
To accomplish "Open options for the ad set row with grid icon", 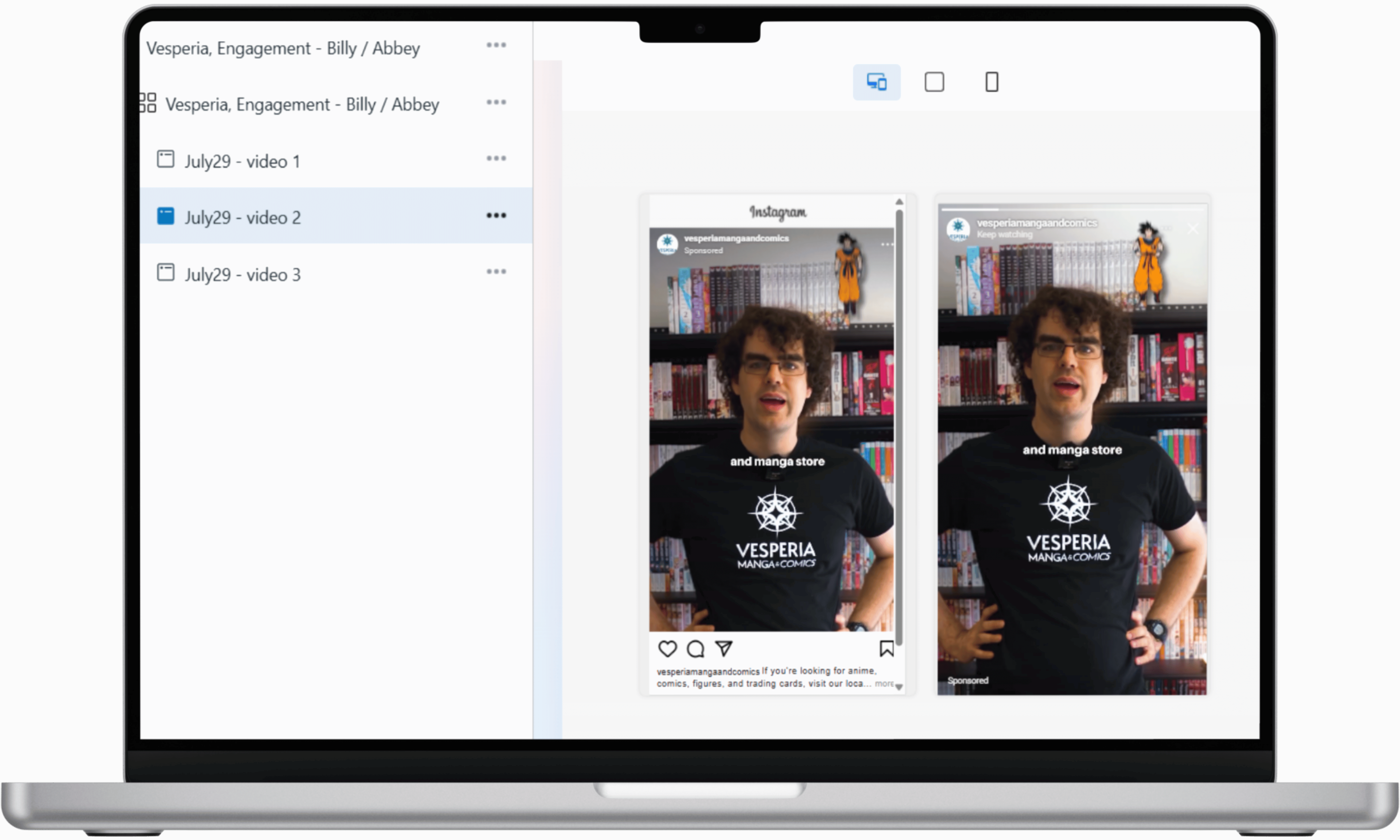I will point(496,103).
